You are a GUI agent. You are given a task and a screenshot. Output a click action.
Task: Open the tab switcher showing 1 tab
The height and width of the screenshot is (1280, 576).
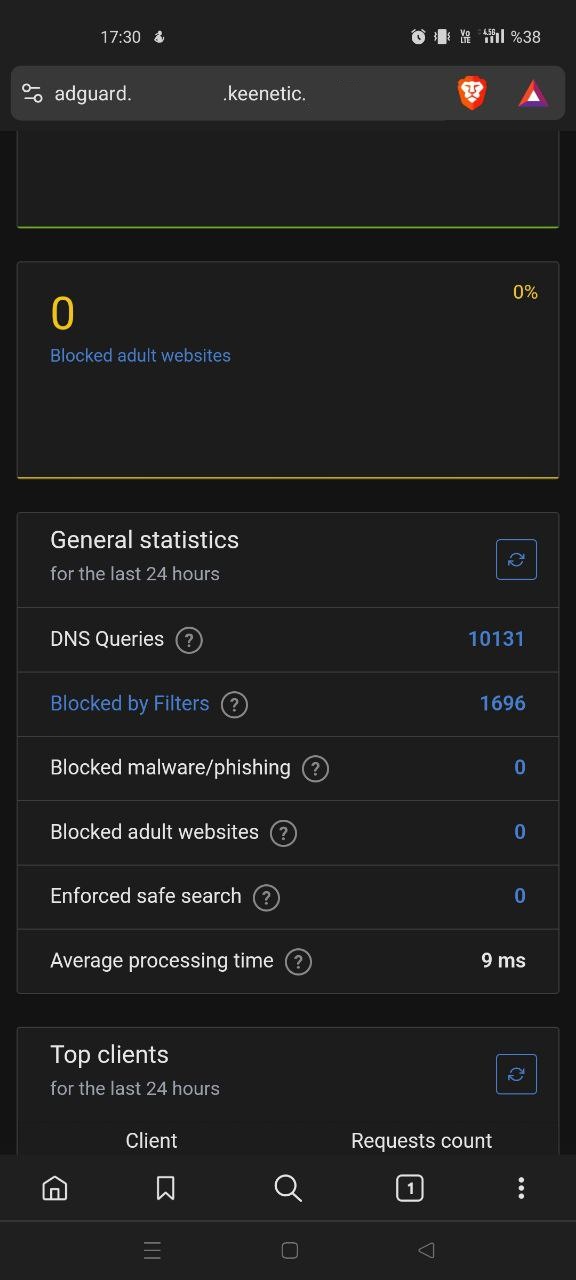click(409, 1188)
